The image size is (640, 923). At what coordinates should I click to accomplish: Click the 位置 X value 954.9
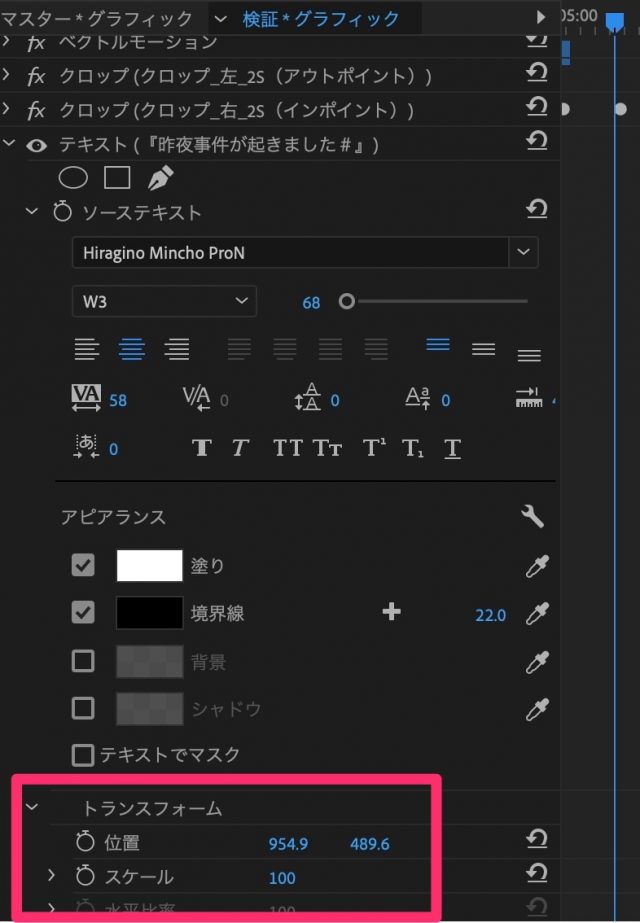tap(288, 844)
